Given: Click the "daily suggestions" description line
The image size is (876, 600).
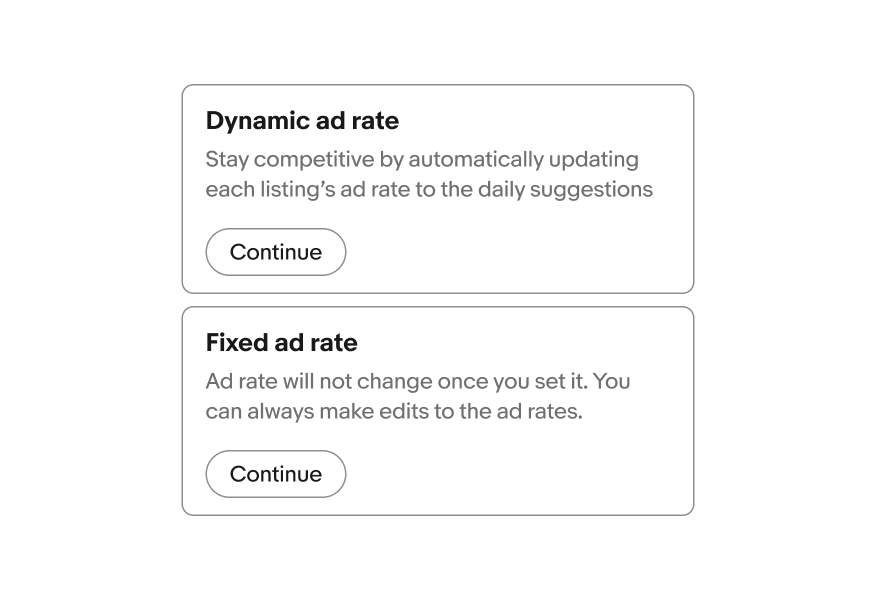Looking at the screenshot, I should [429, 190].
